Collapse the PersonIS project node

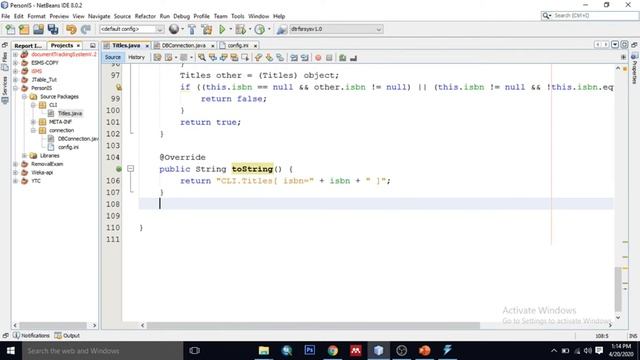click(16, 88)
